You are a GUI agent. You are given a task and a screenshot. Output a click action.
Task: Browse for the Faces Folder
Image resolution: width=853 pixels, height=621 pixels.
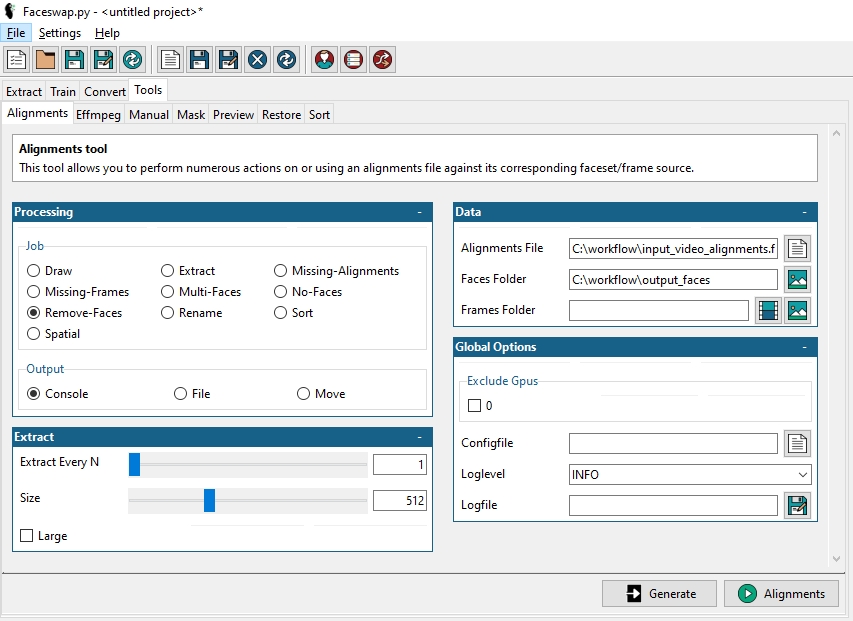click(x=797, y=280)
